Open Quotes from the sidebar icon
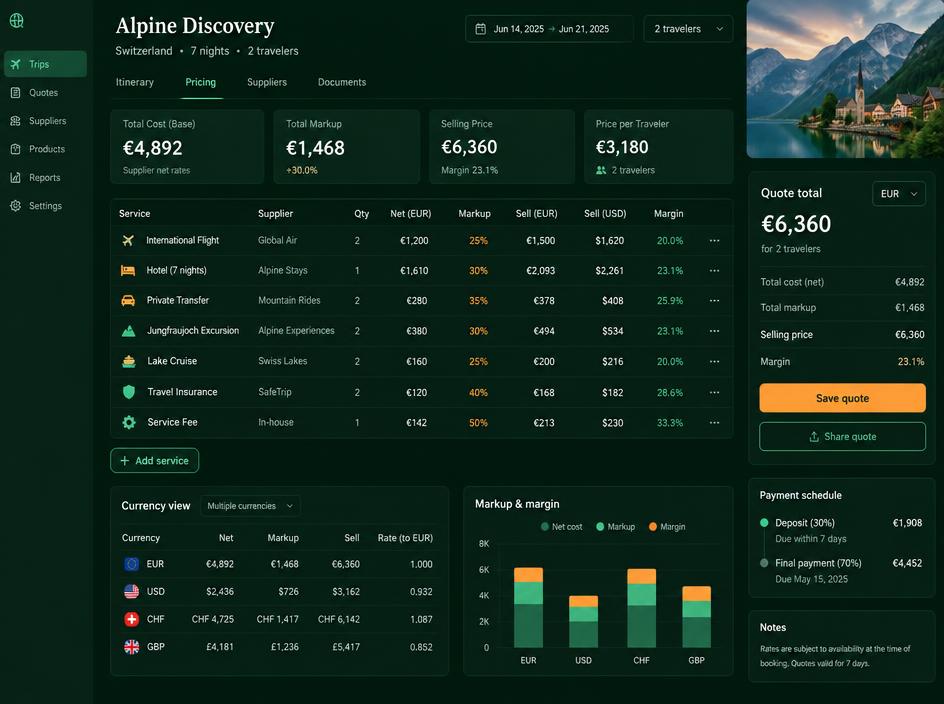The height and width of the screenshot is (704, 944). pyautogui.click(x=16, y=93)
